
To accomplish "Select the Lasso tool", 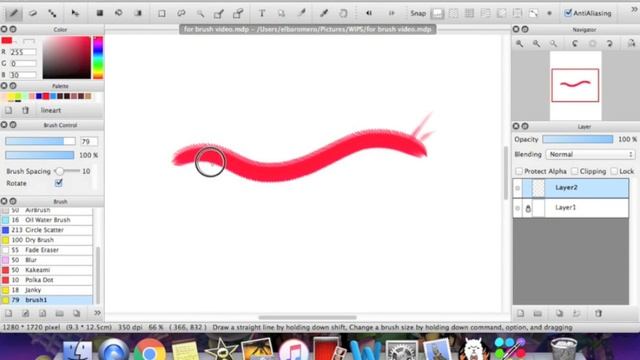I will pos(181,13).
